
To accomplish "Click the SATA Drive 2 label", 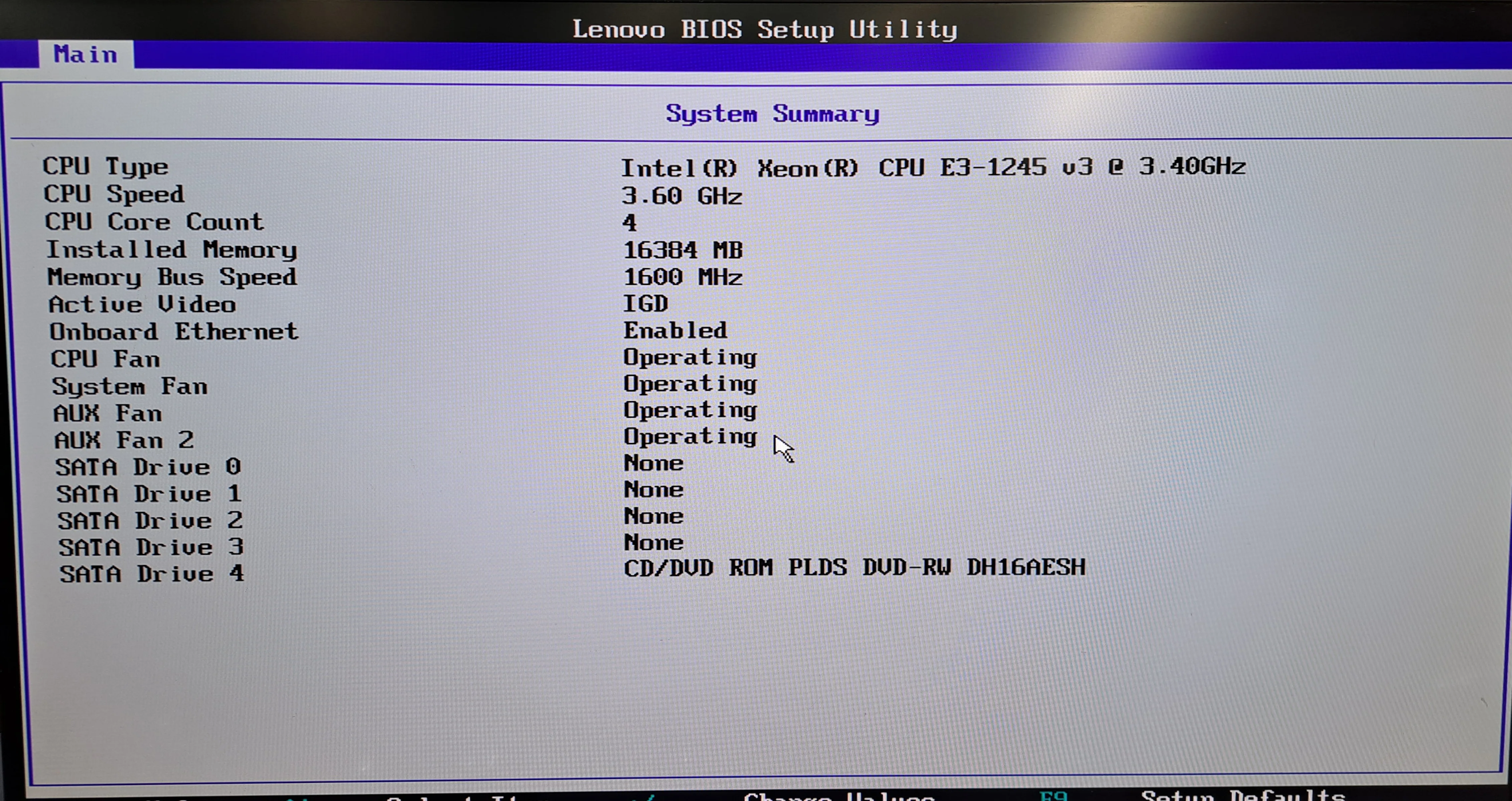I will tap(150, 521).
